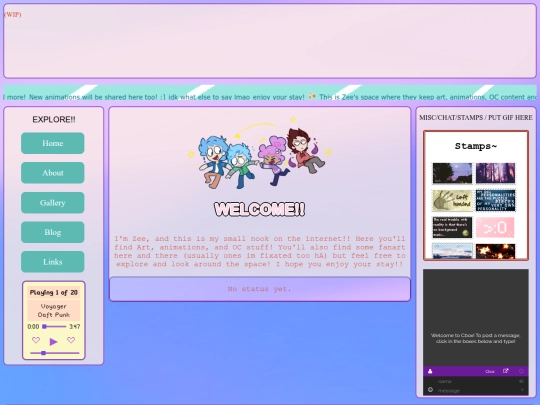Click the pop-out edit icon in Cbox
The image size is (540, 405).
[506, 371]
